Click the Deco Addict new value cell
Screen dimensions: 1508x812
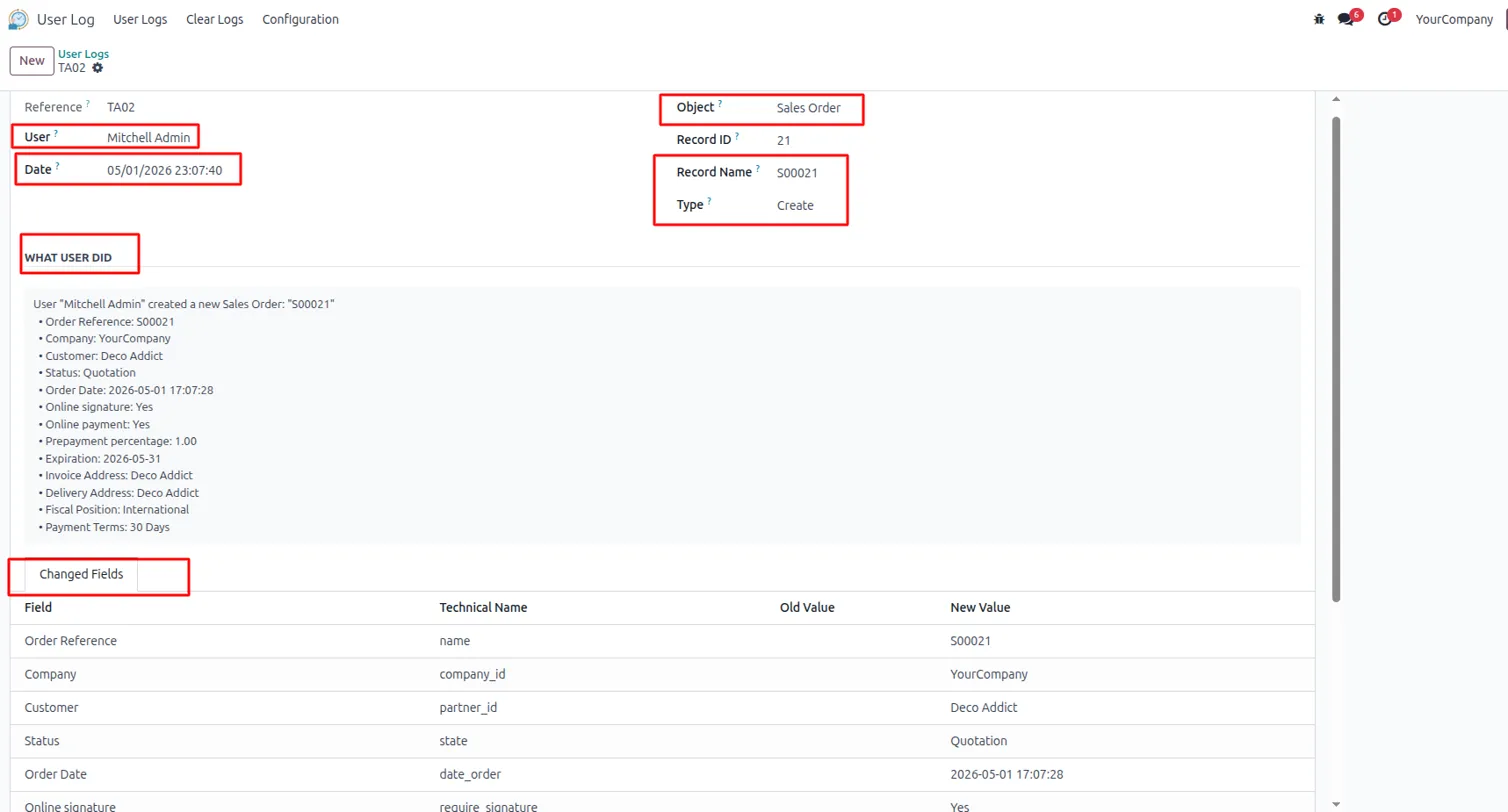(984, 708)
